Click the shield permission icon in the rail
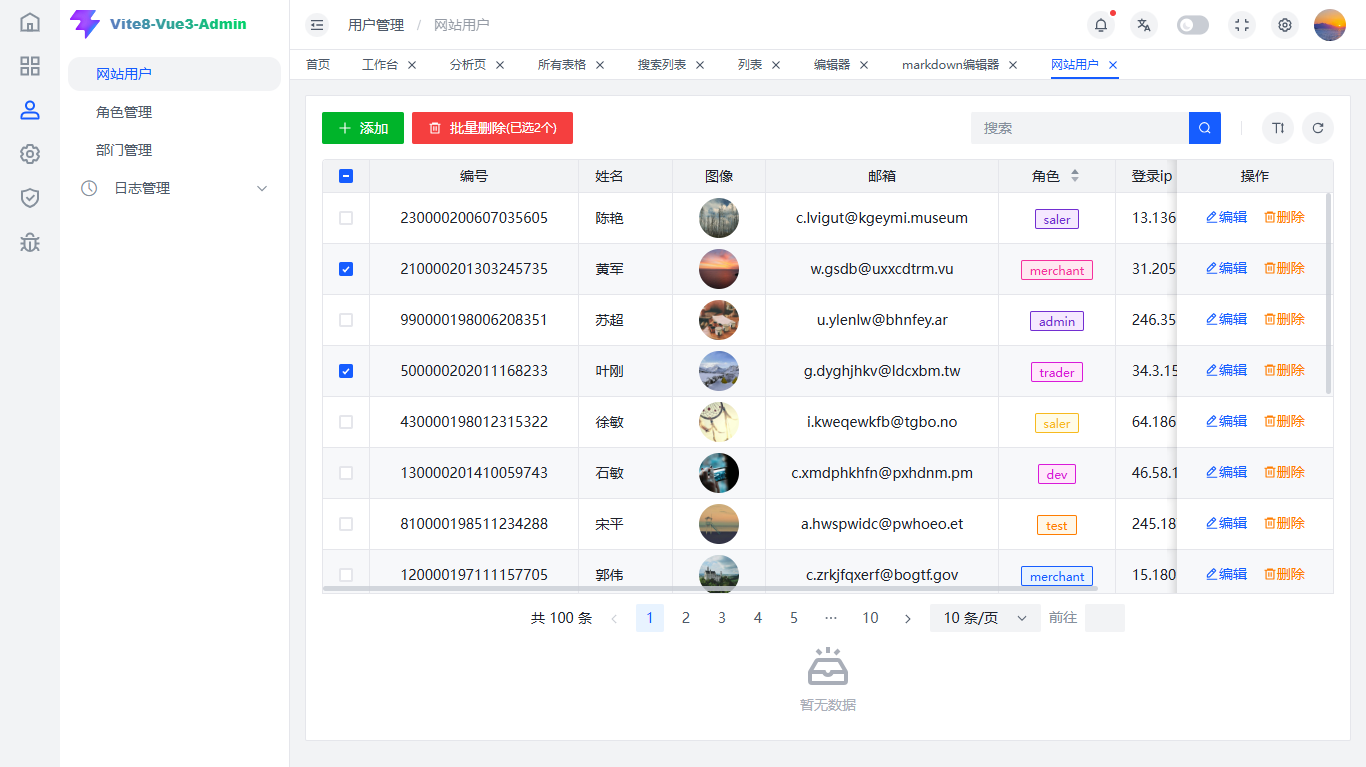1366x767 pixels. click(x=30, y=198)
